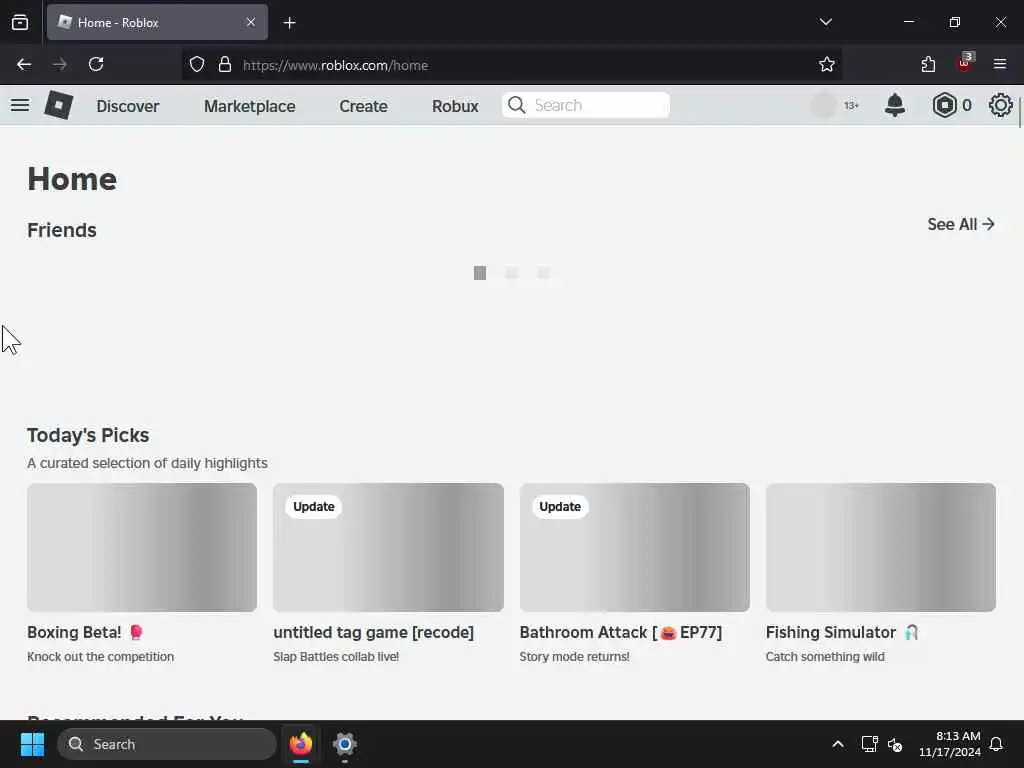View site security padlock info

point(225,64)
